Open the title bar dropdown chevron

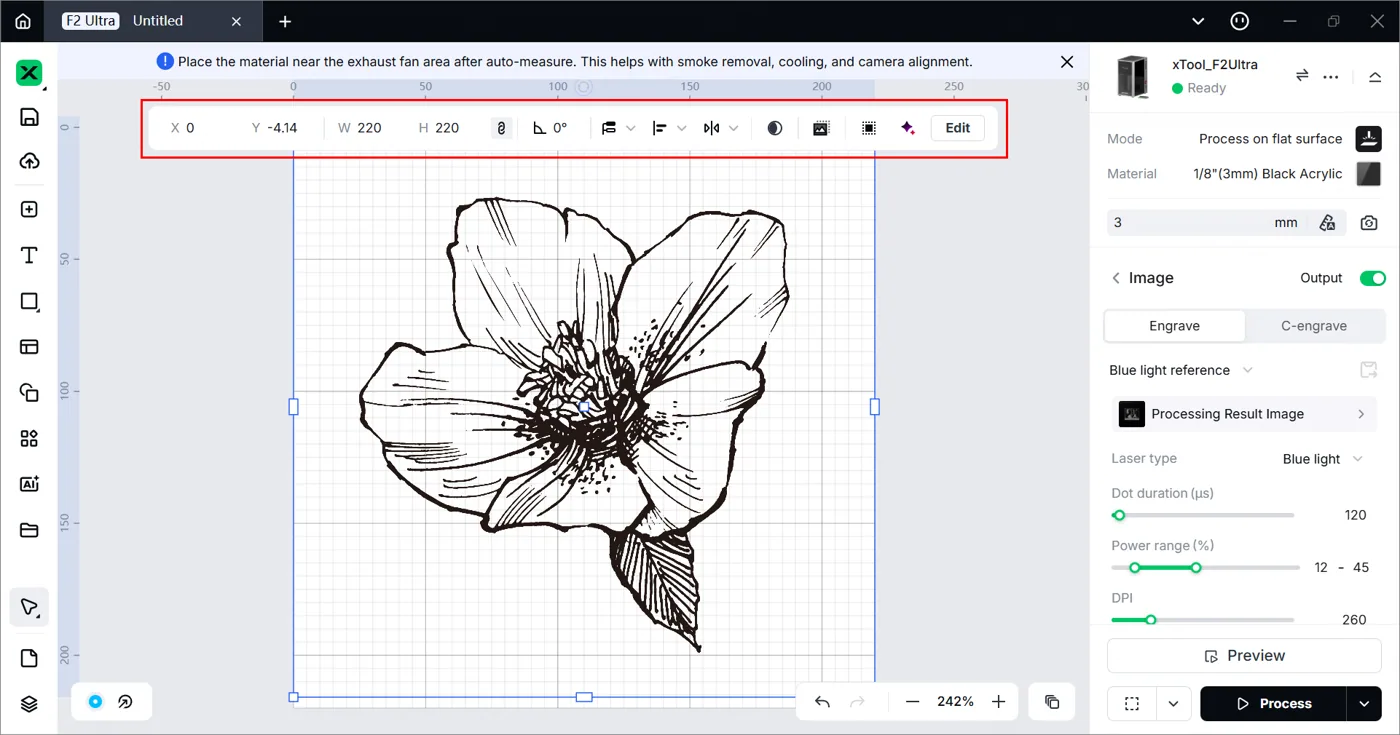(x=1199, y=21)
